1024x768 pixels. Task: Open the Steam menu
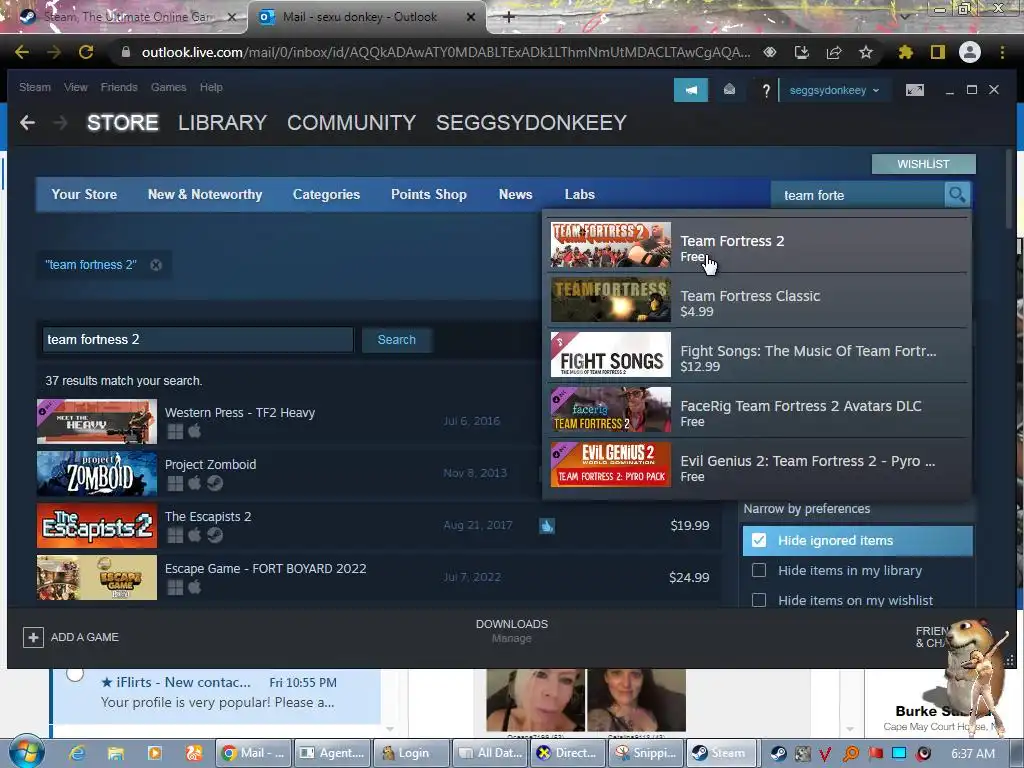[x=35, y=87]
